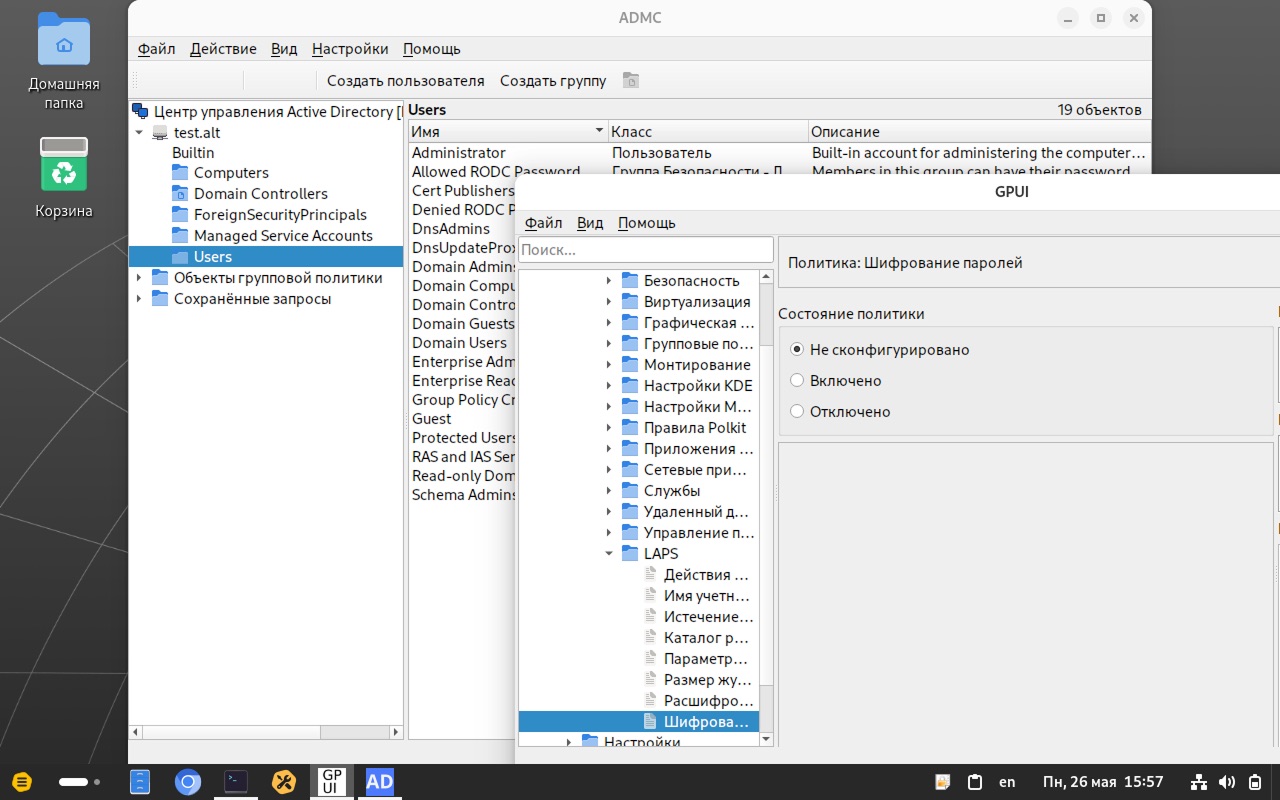The width and height of the screenshot is (1280, 800).
Task: Open the clipboard icon in system tray
Action: click(975, 782)
